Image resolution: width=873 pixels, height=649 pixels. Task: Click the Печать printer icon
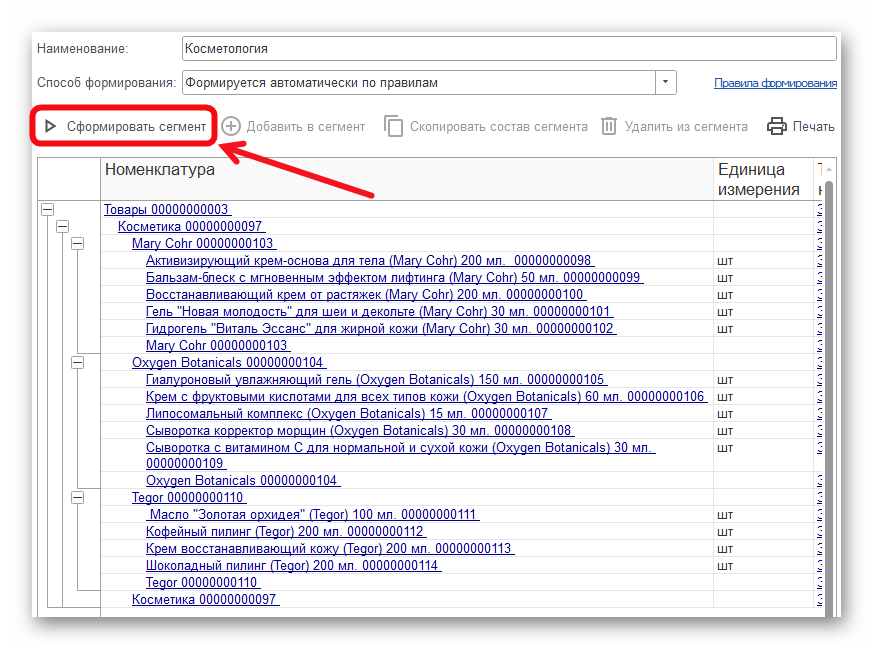tap(777, 127)
